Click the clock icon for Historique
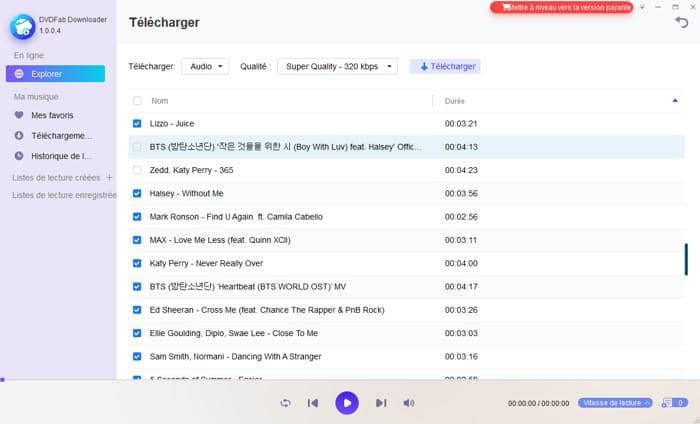700x424 pixels. click(x=19, y=156)
